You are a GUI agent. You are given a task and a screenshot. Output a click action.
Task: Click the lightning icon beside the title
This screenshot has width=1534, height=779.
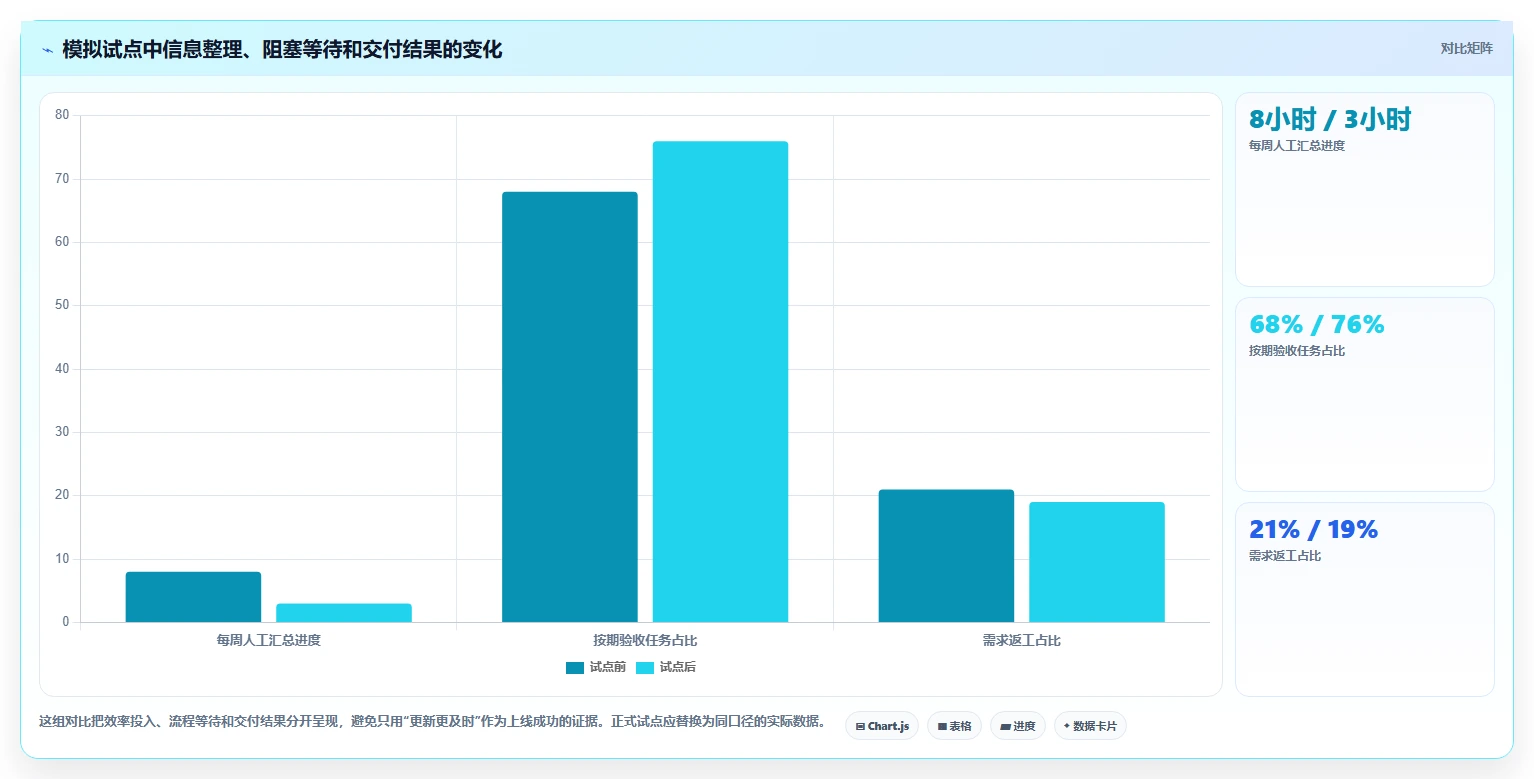tap(47, 50)
